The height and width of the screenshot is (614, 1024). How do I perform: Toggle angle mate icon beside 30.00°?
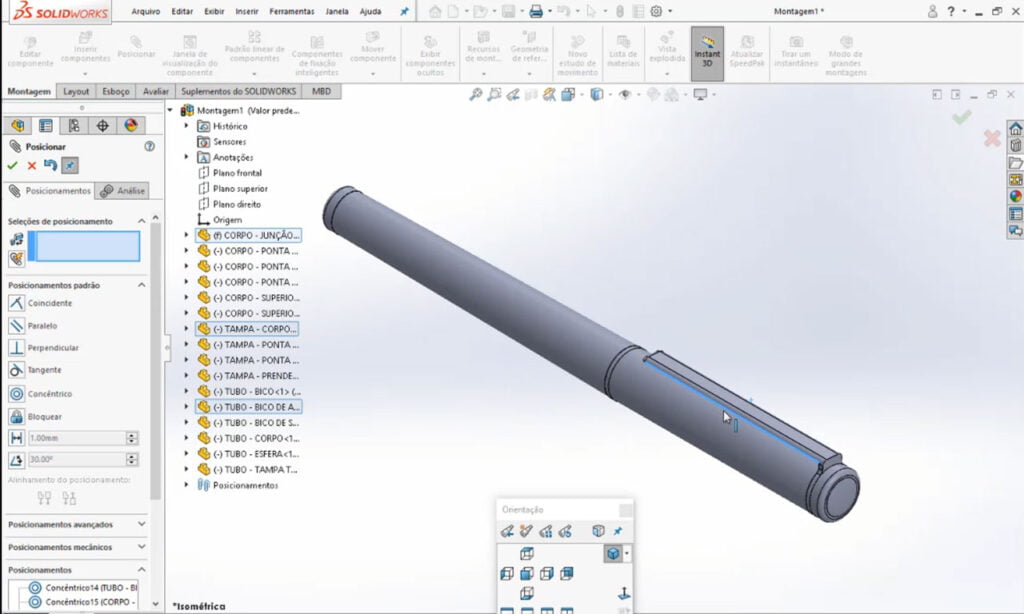pyautogui.click(x=16, y=460)
